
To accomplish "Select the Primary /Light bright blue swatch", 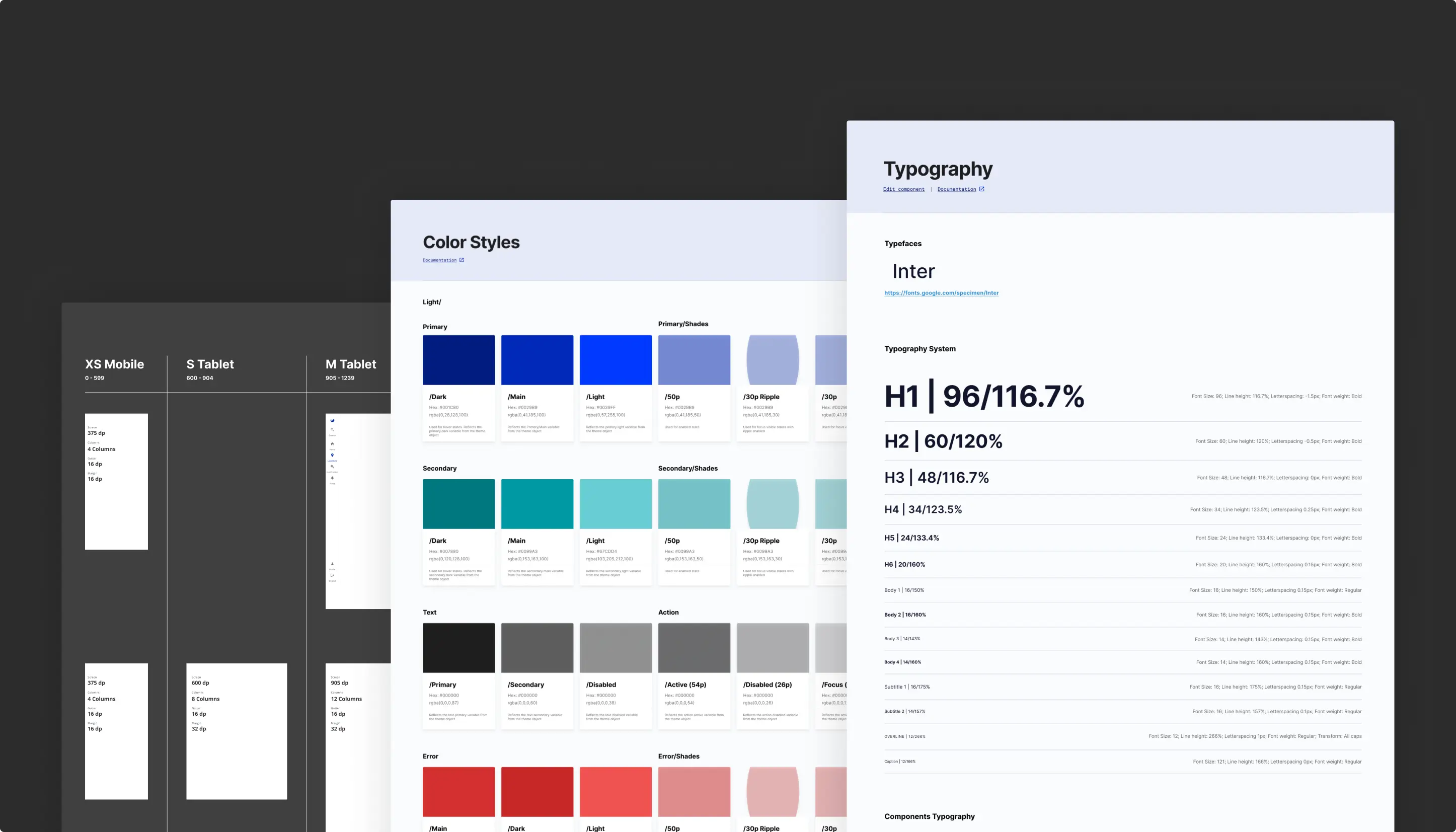I will [x=616, y=360].
